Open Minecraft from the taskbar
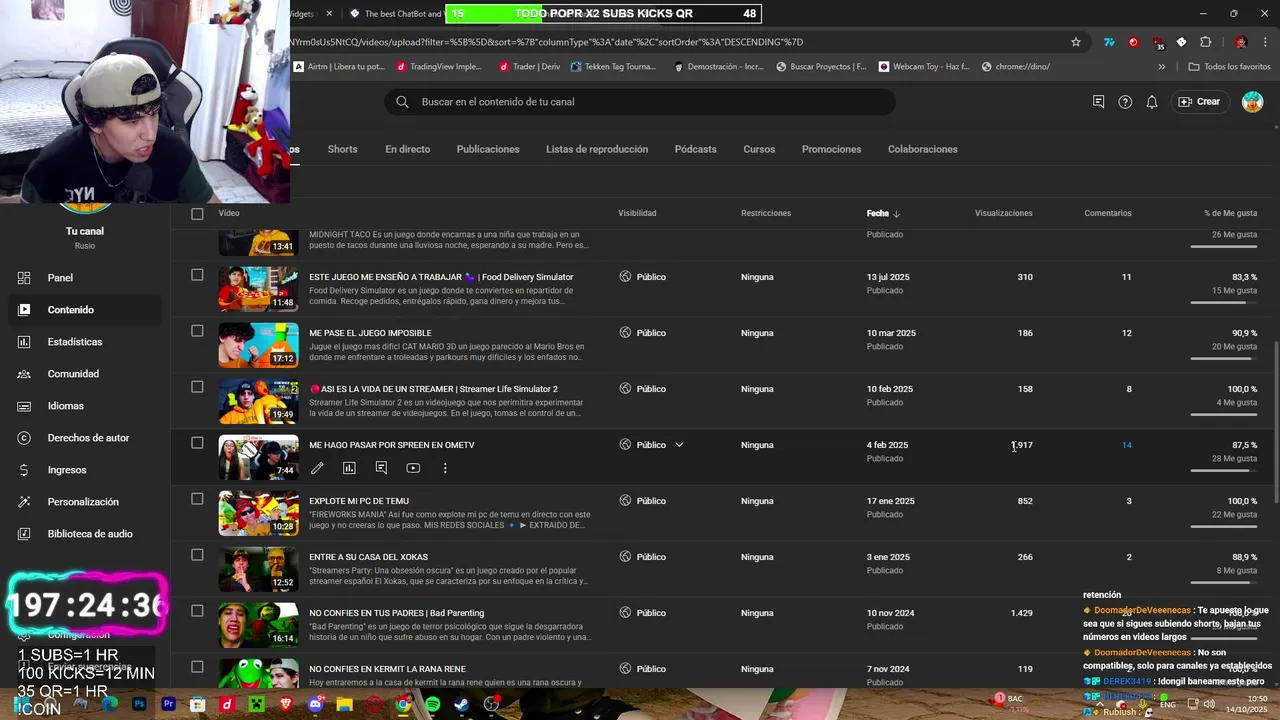 (x=256, y=704)
